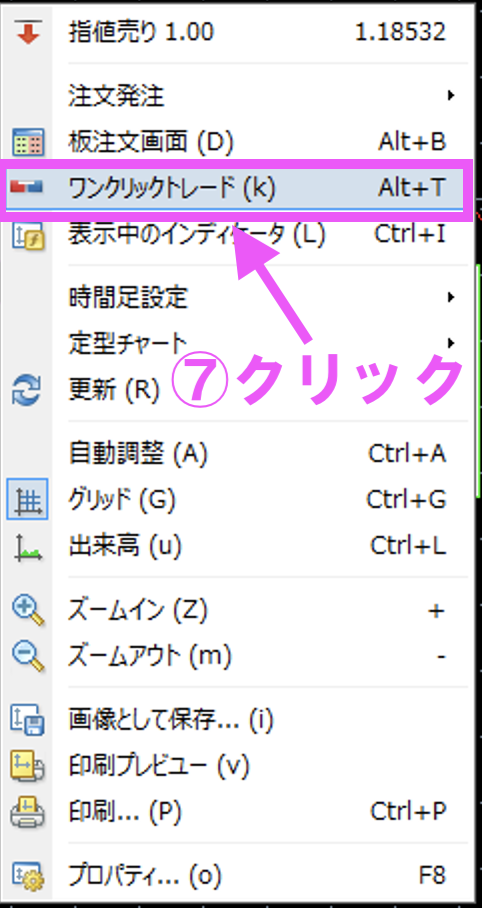
Task: Expand the 注文発注 submenu arrow
Action: coord(451,95)
